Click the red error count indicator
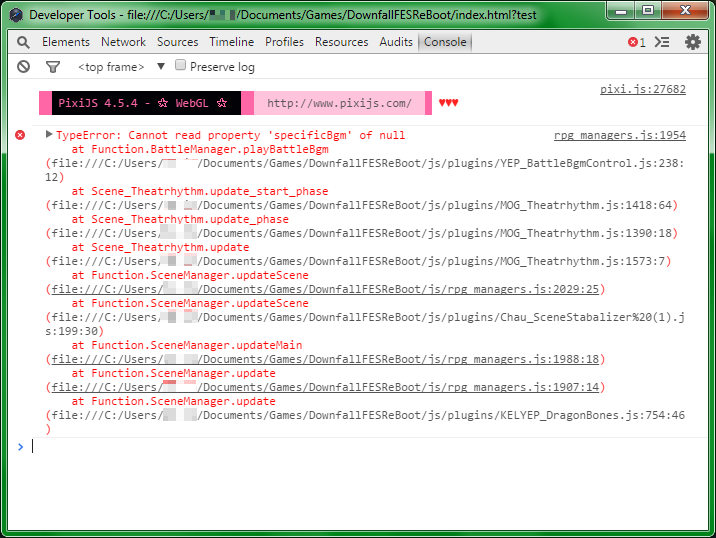 [637, 42]
